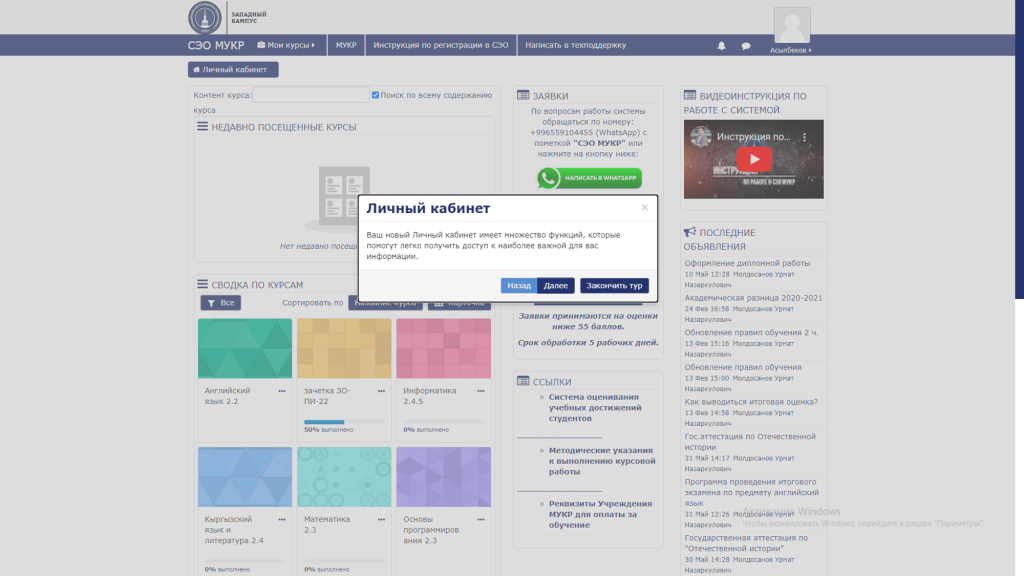Click the notifications bell icon
The image size is (1024, 576).
pos(722,46)
